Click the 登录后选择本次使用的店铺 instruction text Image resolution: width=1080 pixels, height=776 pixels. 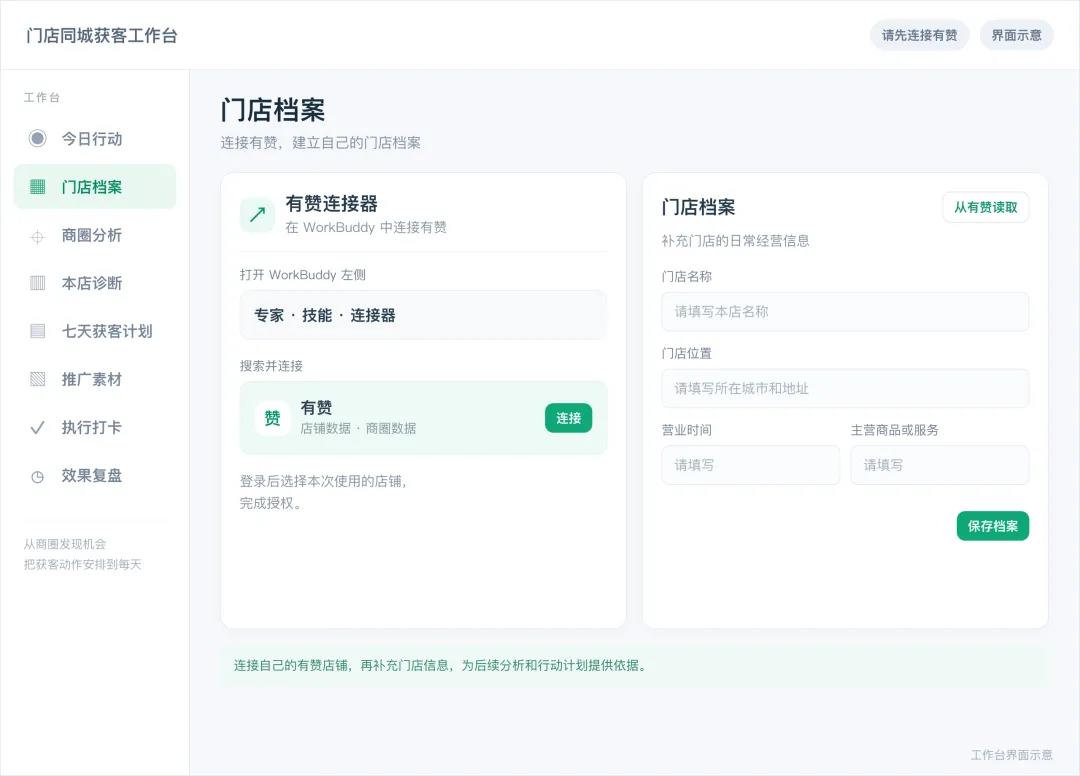pos(324,492)
